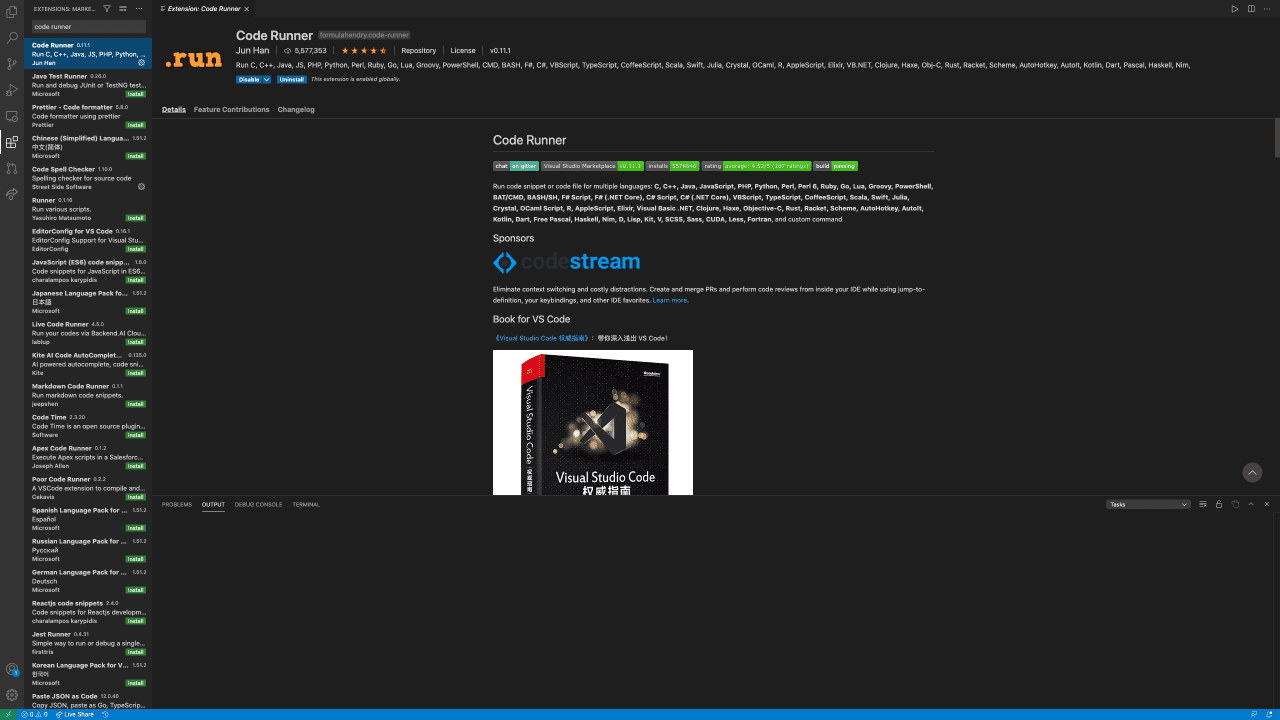Toggle output scroll lock

tap(1219, 504)
